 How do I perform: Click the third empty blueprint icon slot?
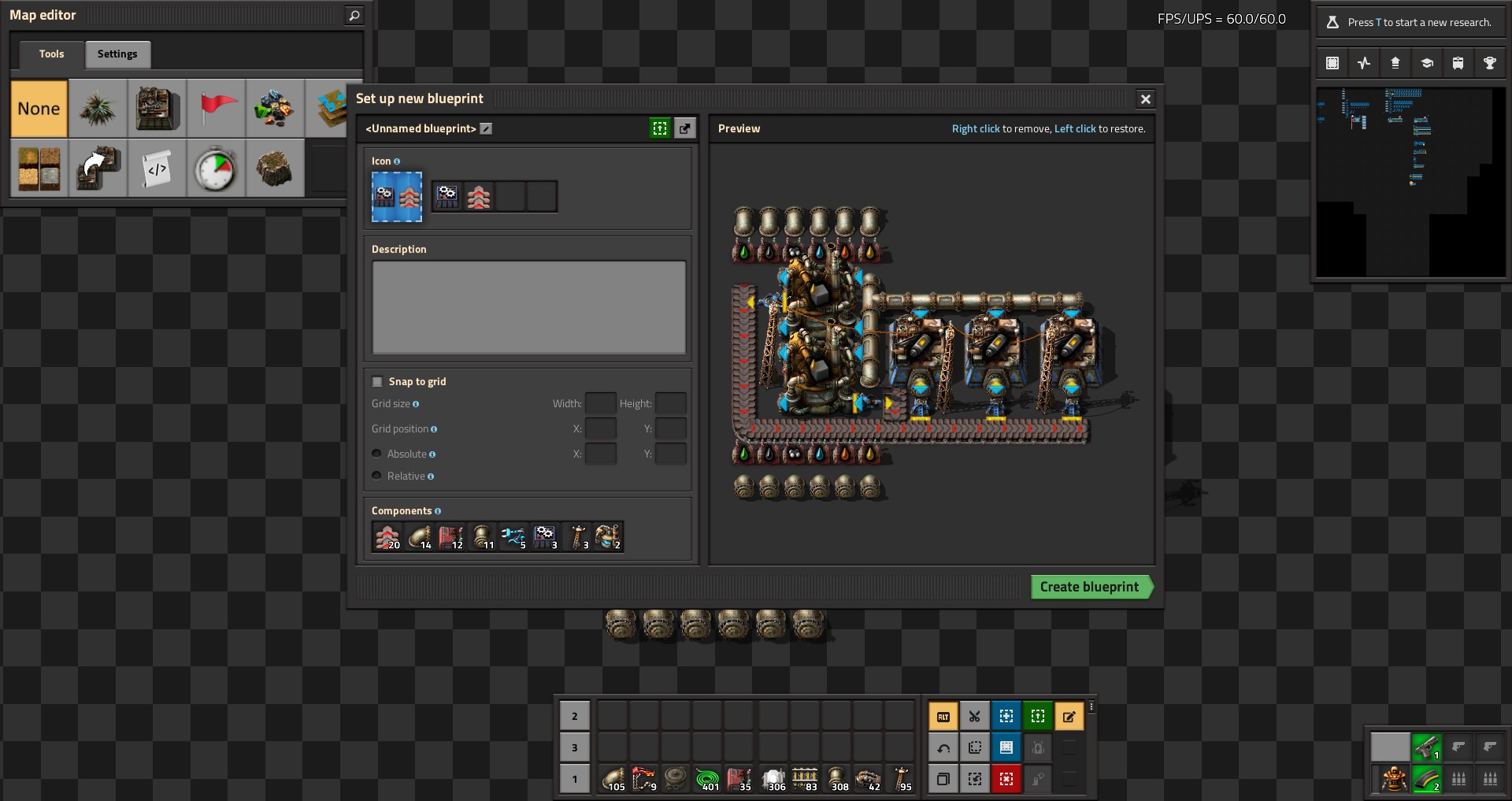tap(510, 197)
